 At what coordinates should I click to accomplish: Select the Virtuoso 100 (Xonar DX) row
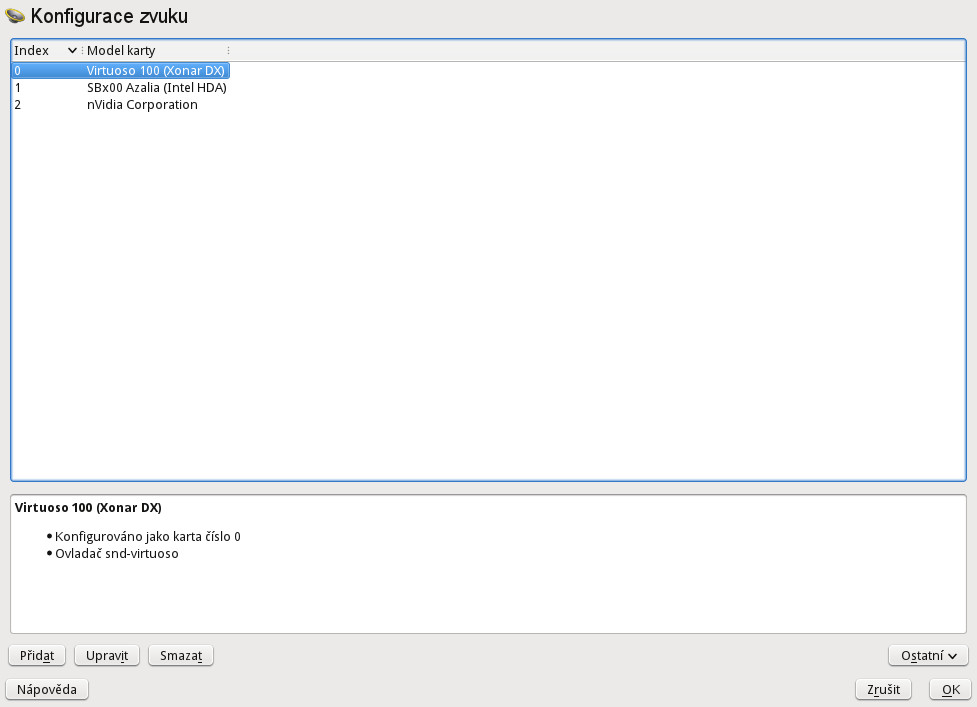(121, 70)
